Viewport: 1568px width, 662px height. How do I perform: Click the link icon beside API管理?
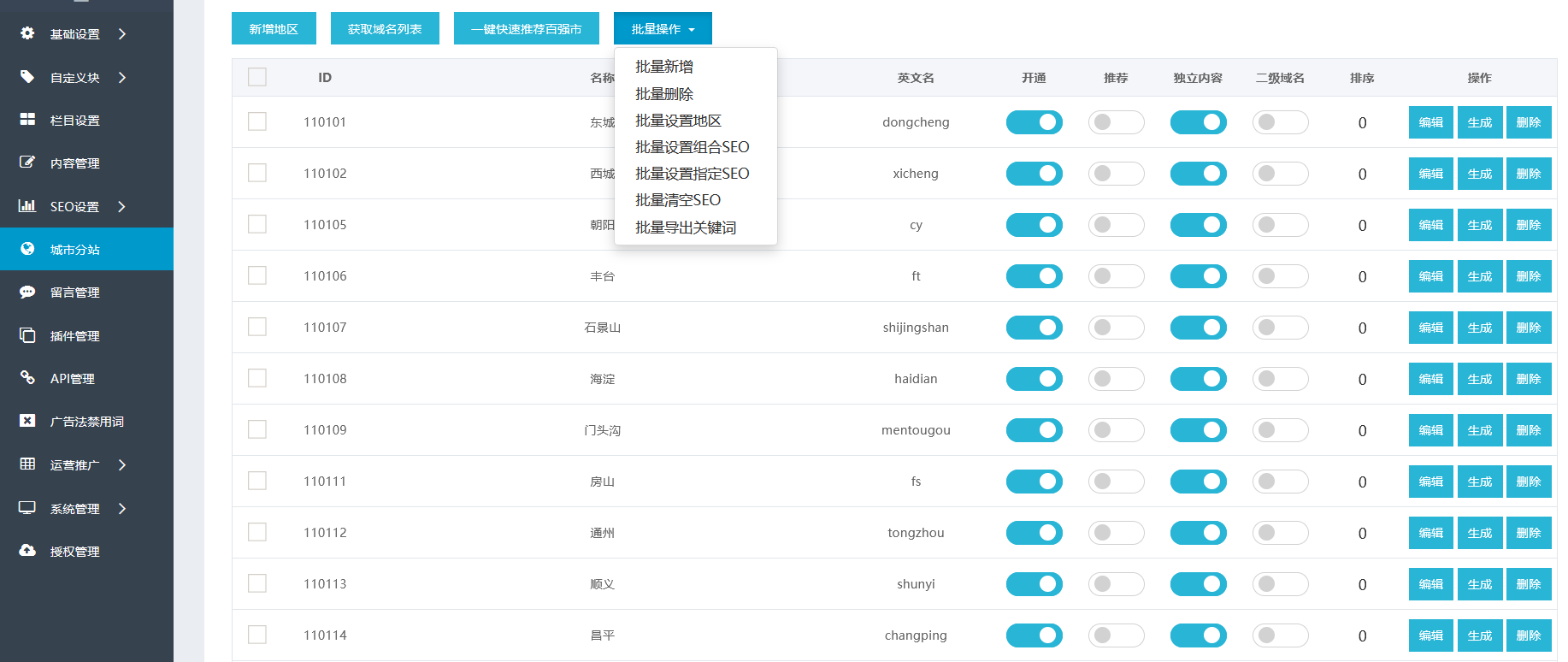coord(27,378)
